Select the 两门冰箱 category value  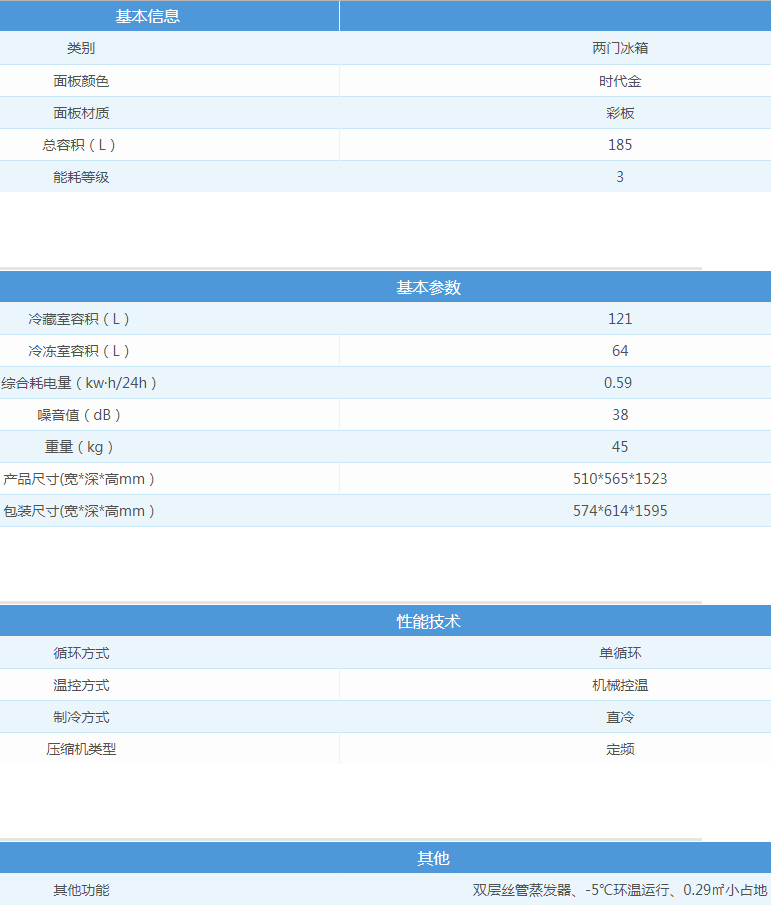pos(620,48)
